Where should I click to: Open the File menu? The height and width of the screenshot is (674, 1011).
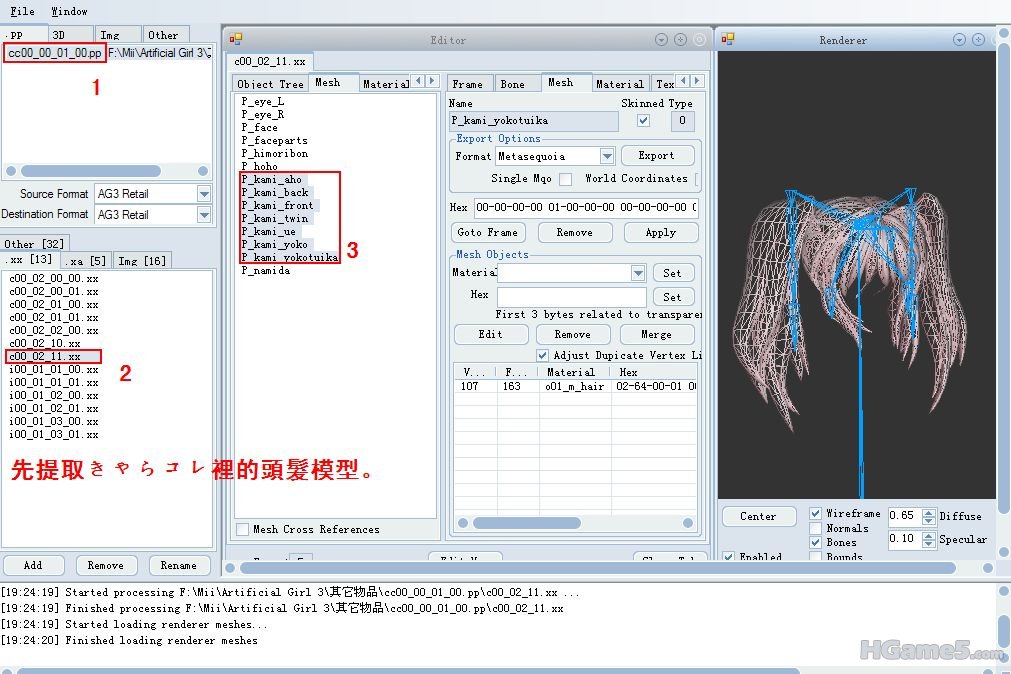[x=23, y=11]
